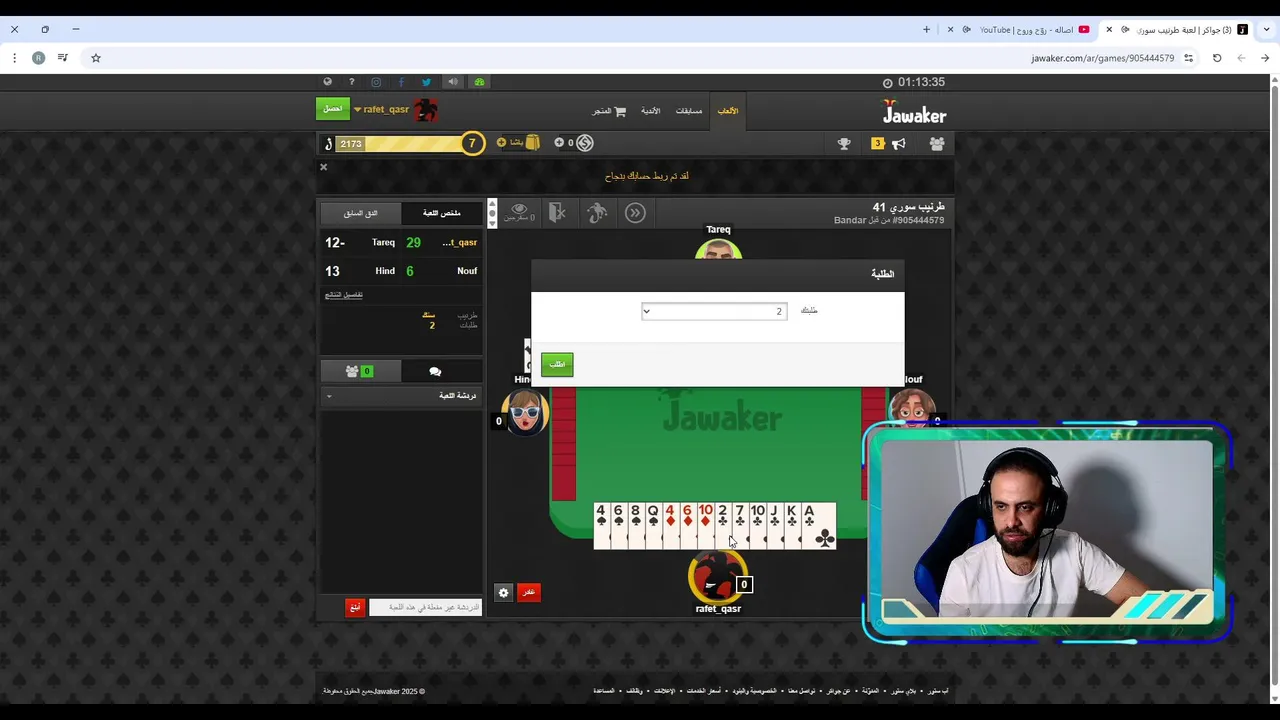1280x720 pixels.
Task: Select the 10 of diamonds card
Action: click(x=705, y=526)
